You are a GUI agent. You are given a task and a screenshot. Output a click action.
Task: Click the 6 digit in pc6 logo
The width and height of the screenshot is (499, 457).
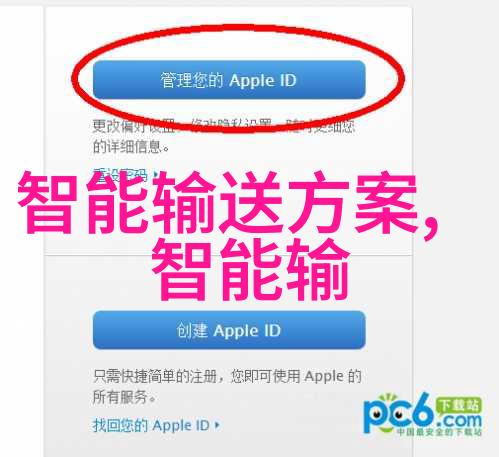pyautogui.click(x=422, y=411)
